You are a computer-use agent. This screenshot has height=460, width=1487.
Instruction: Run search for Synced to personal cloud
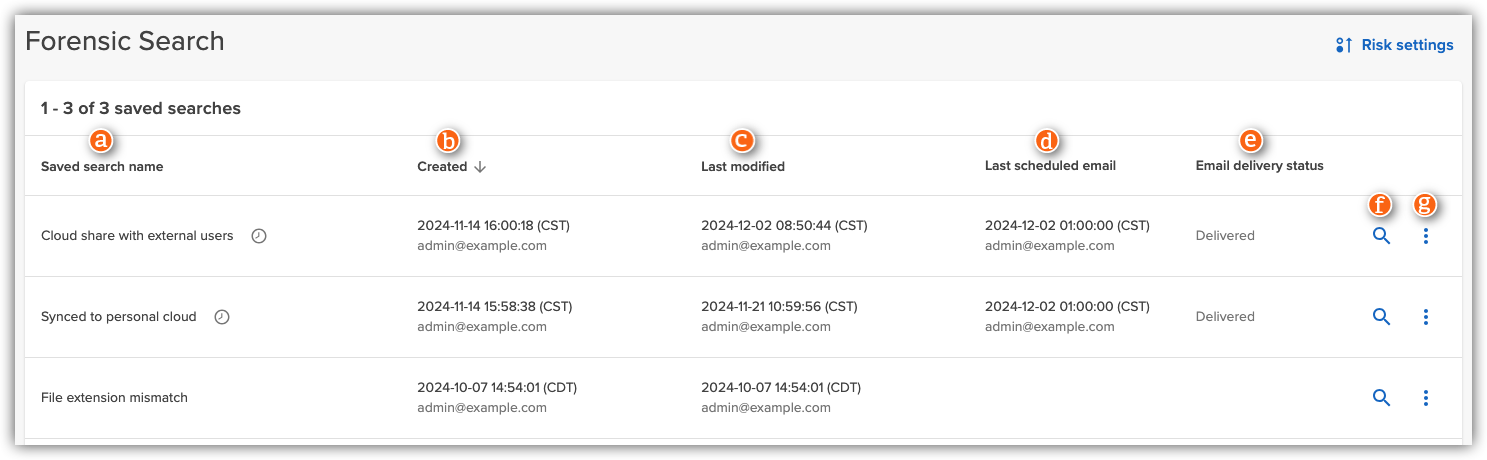(1381, 317)
